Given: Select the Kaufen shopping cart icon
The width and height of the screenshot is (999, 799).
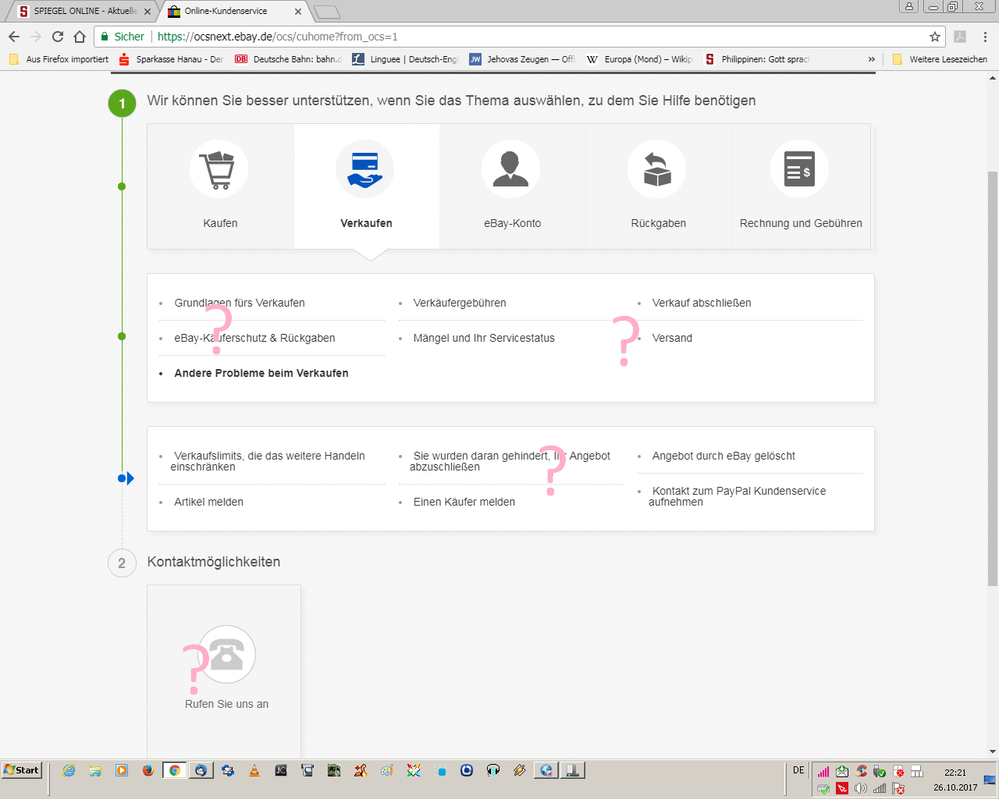Looking at the screenshot, I should coord(219,168).
